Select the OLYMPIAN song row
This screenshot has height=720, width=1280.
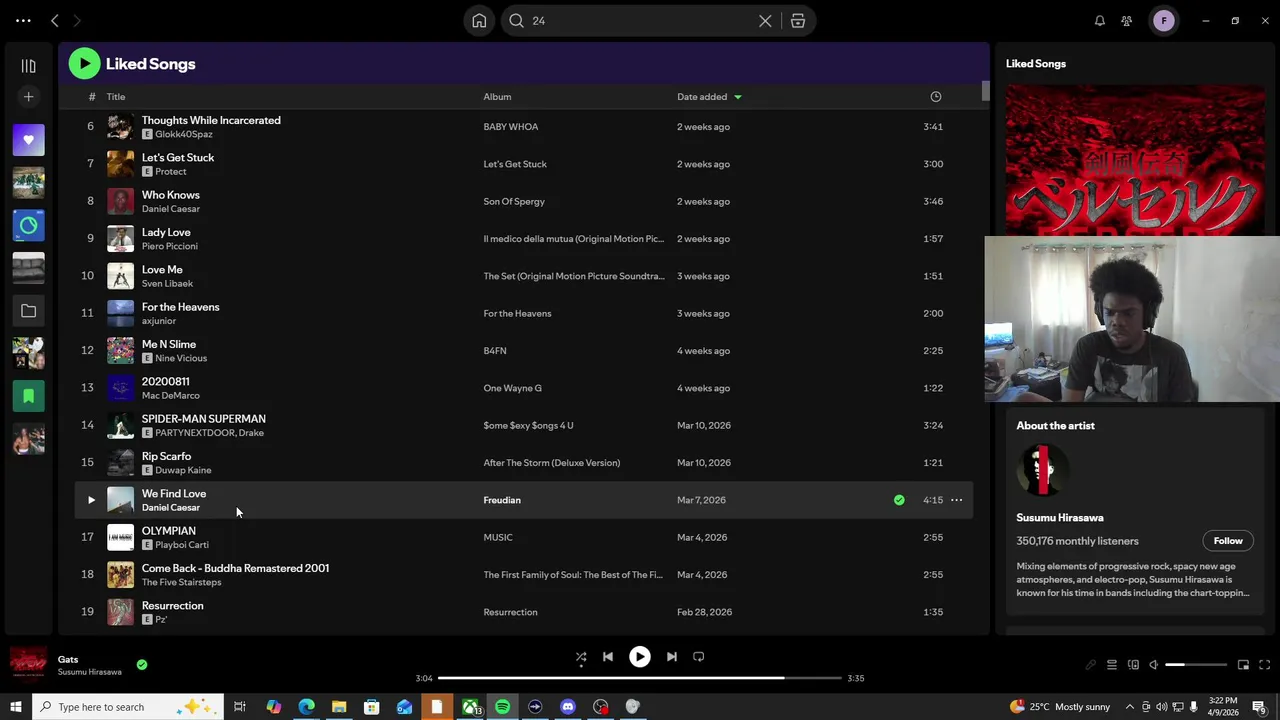[x=524, y=537]
